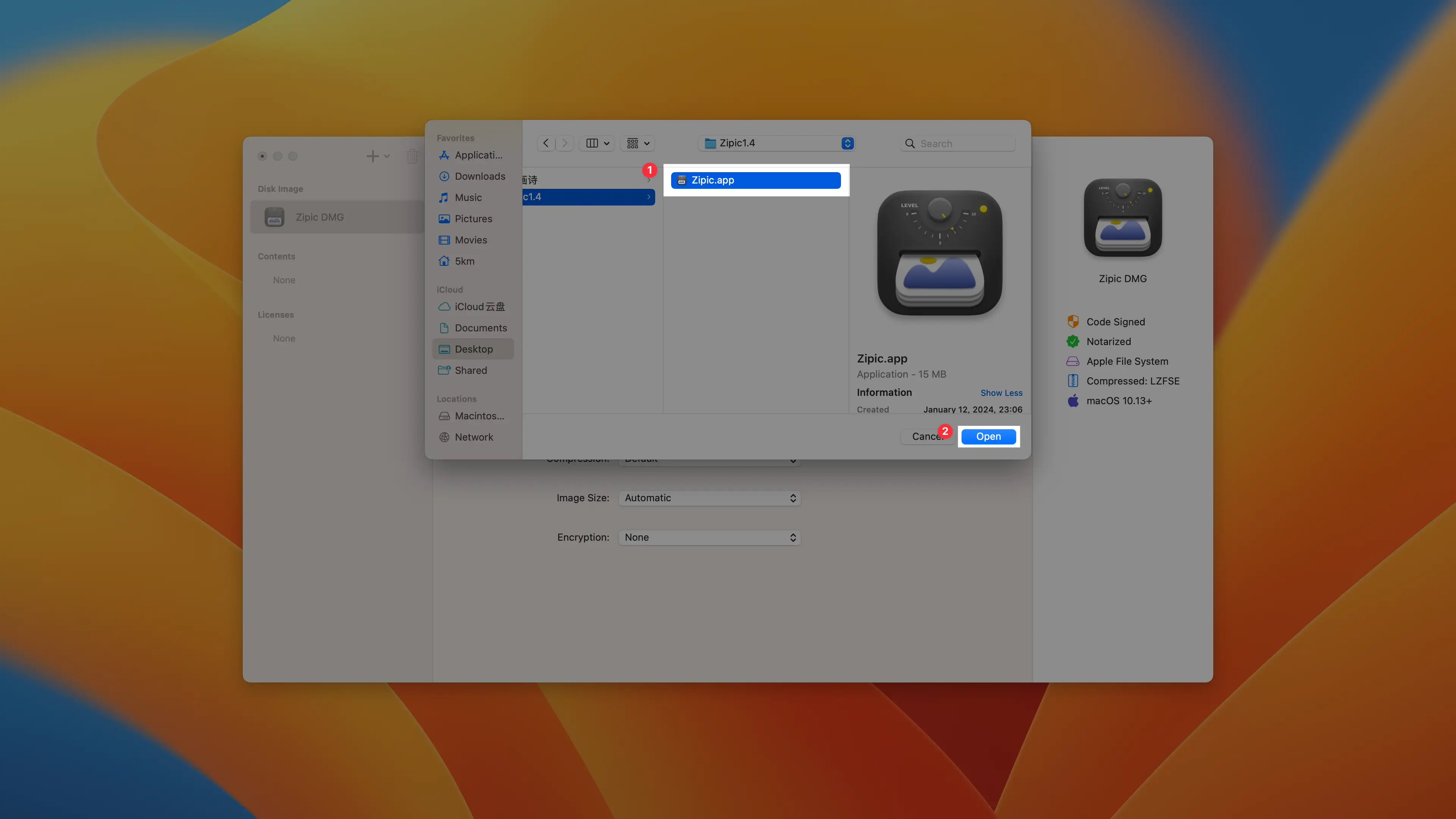Click the Zipic DMG icon in right panel
This screenshot has width=1456, height=819.
click(1122, 218)
